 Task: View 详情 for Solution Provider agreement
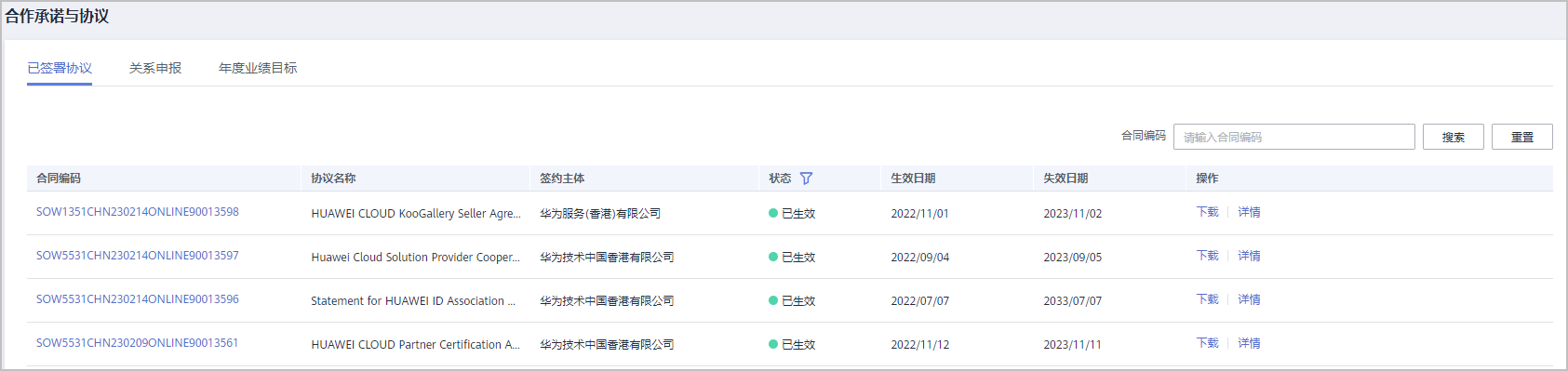(x=1249, y=256)
